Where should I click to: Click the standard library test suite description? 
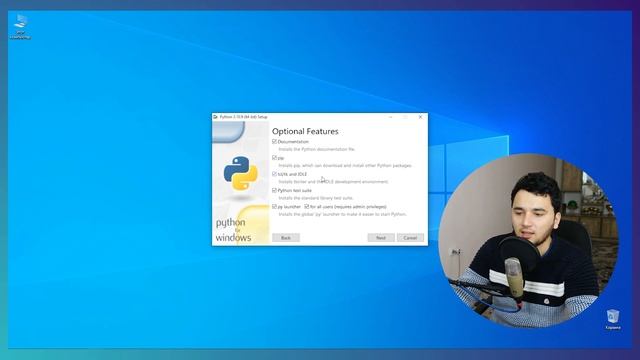pyautogui.click(x=316, y=198)
